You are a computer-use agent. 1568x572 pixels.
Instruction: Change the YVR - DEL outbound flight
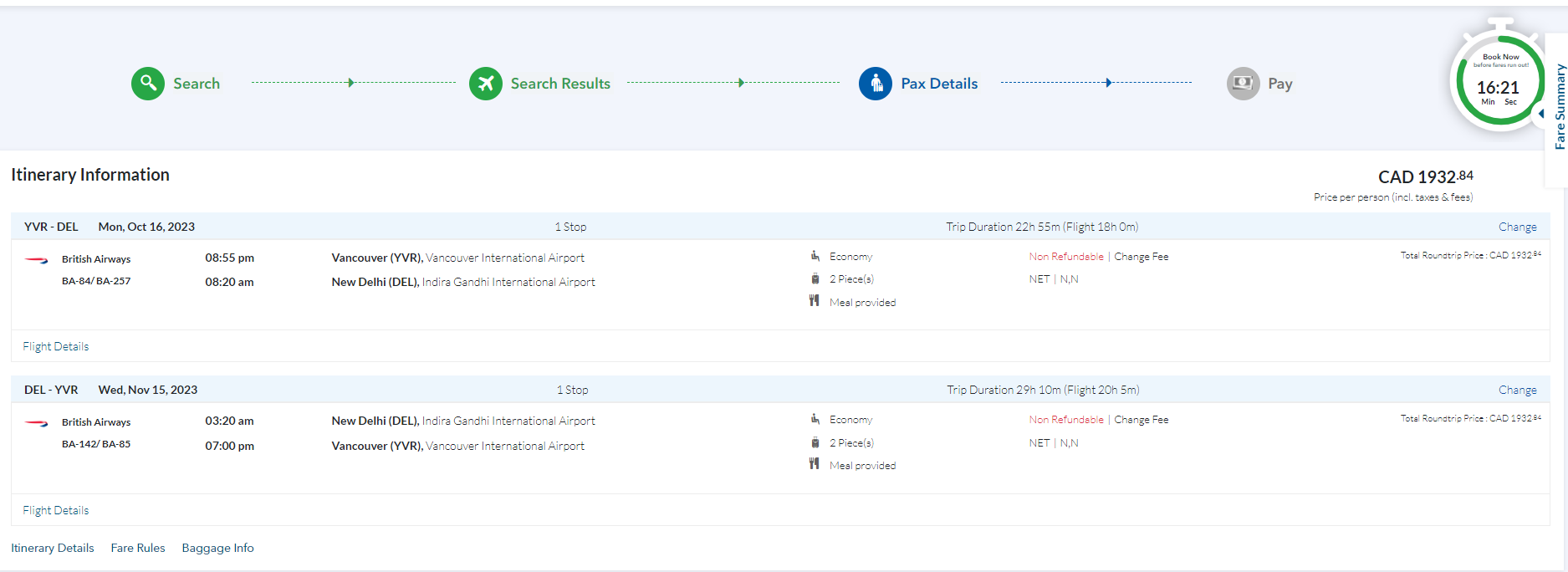(1517, 227)
